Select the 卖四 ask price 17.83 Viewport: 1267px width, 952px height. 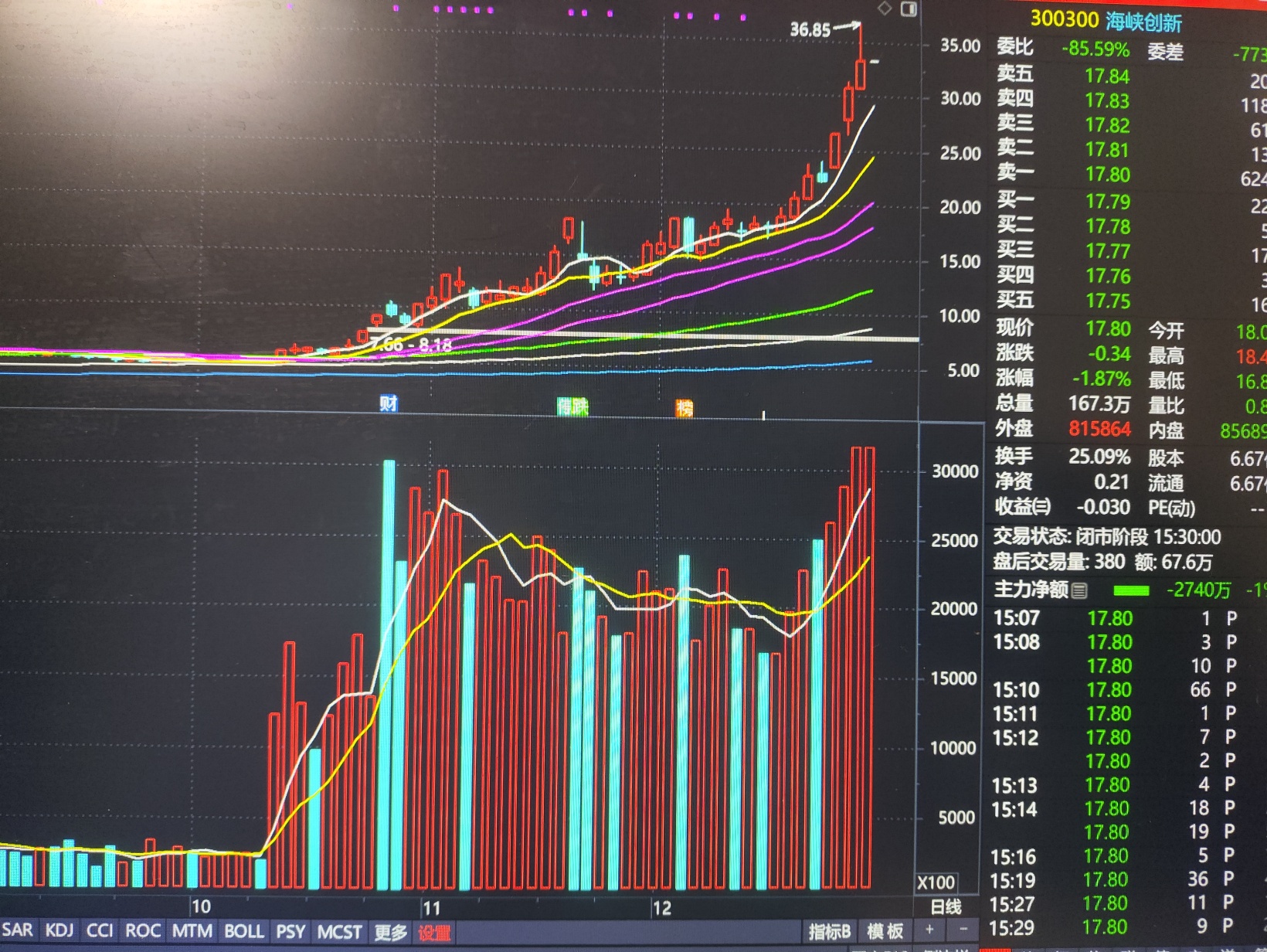pos(1107,100)
